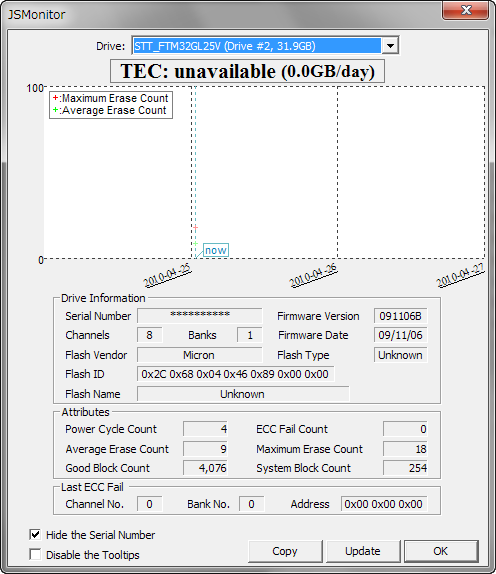Image resolution: width=496 pixels, height=574 pixels.
Task: Close the JSMonitor window
Action: coord(466,10)
